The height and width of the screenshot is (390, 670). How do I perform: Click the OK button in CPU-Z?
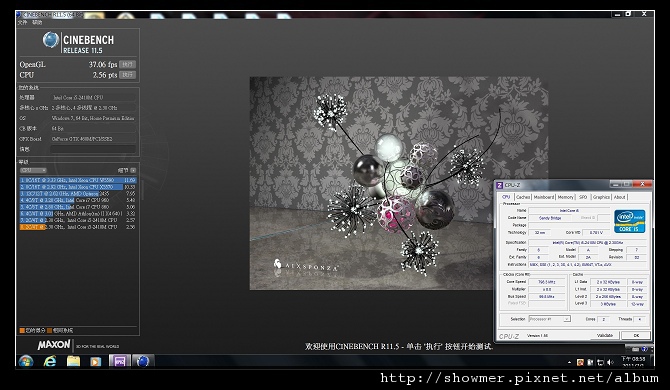(x=636, y=335)
